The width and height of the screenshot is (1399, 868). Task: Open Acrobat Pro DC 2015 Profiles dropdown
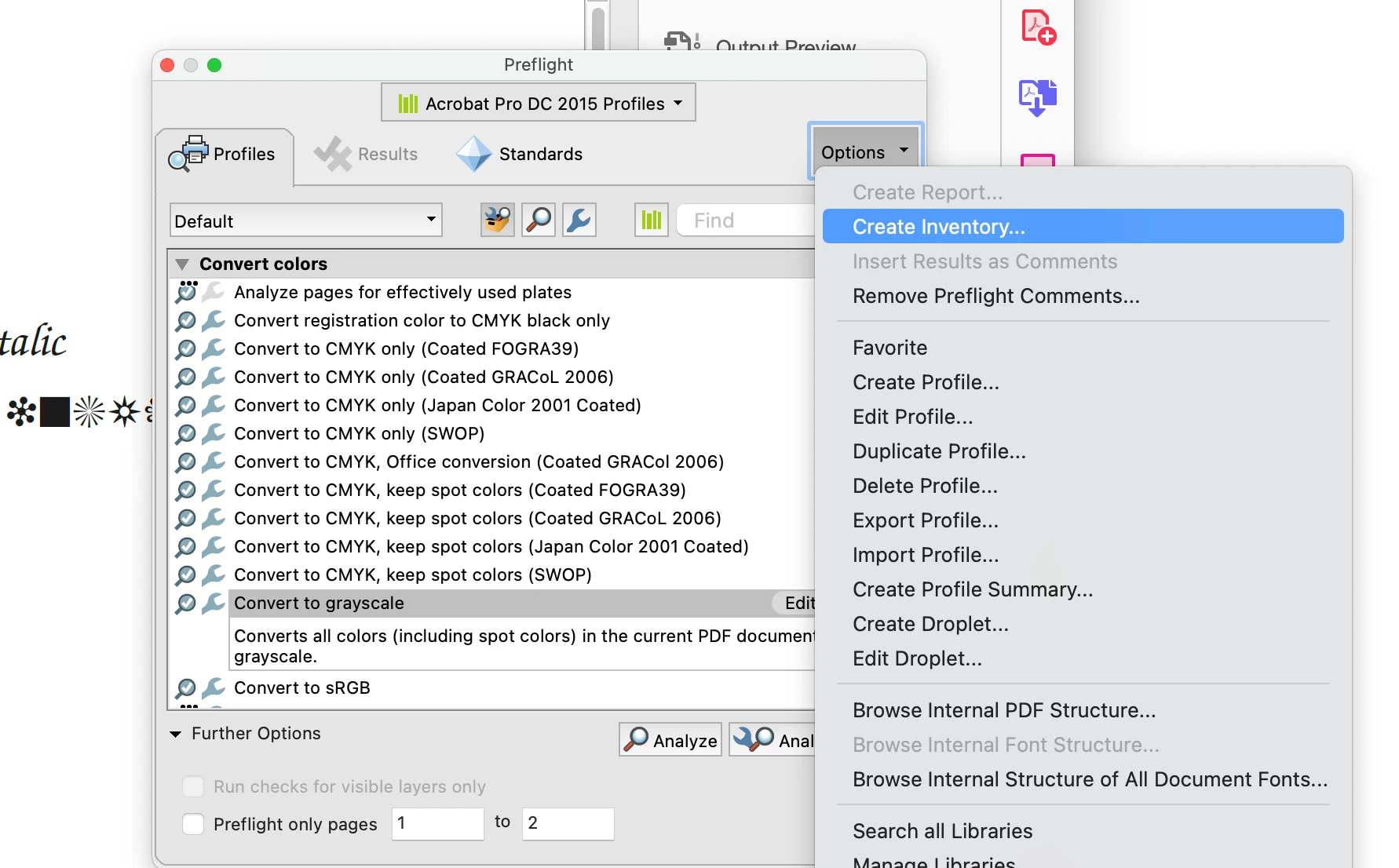pos(539,103)
